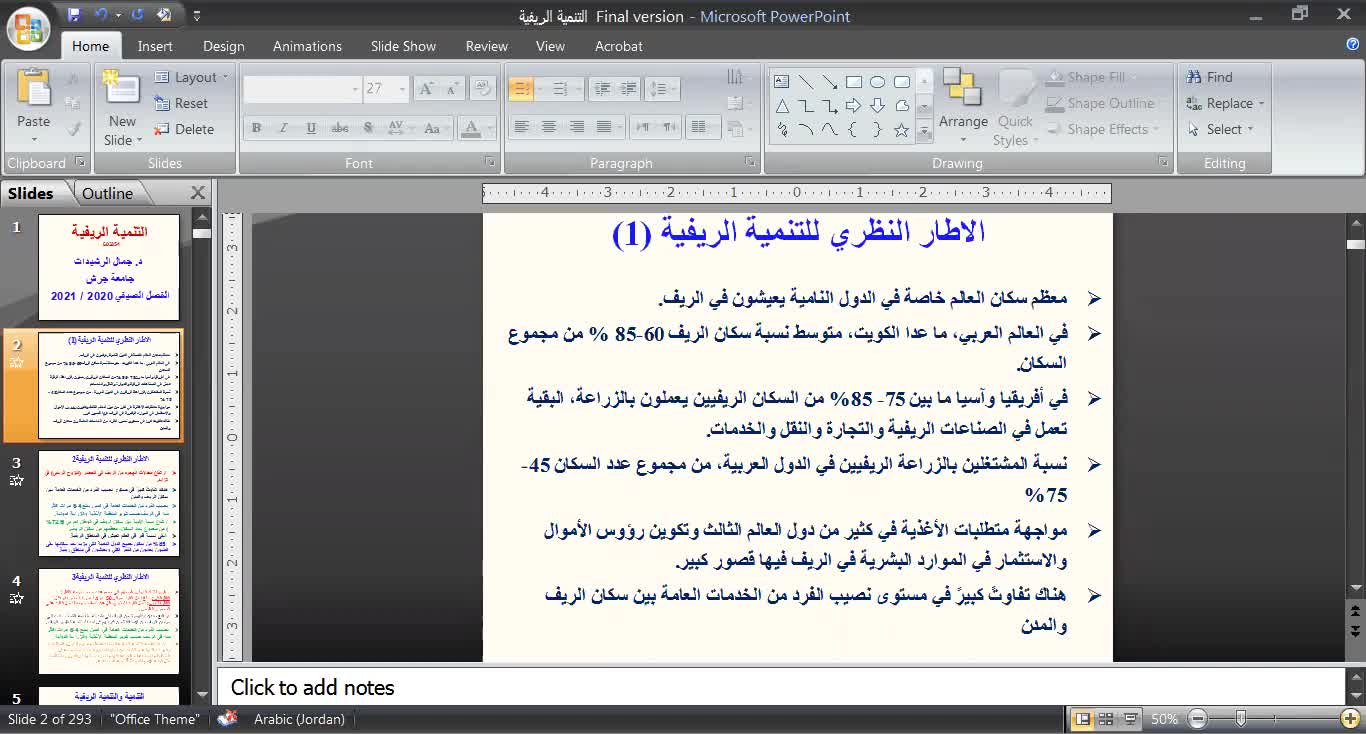Screen dimensions: 1366x734
Task: Open the font name dropdown arrow
Action: click(x=355, y=89)
